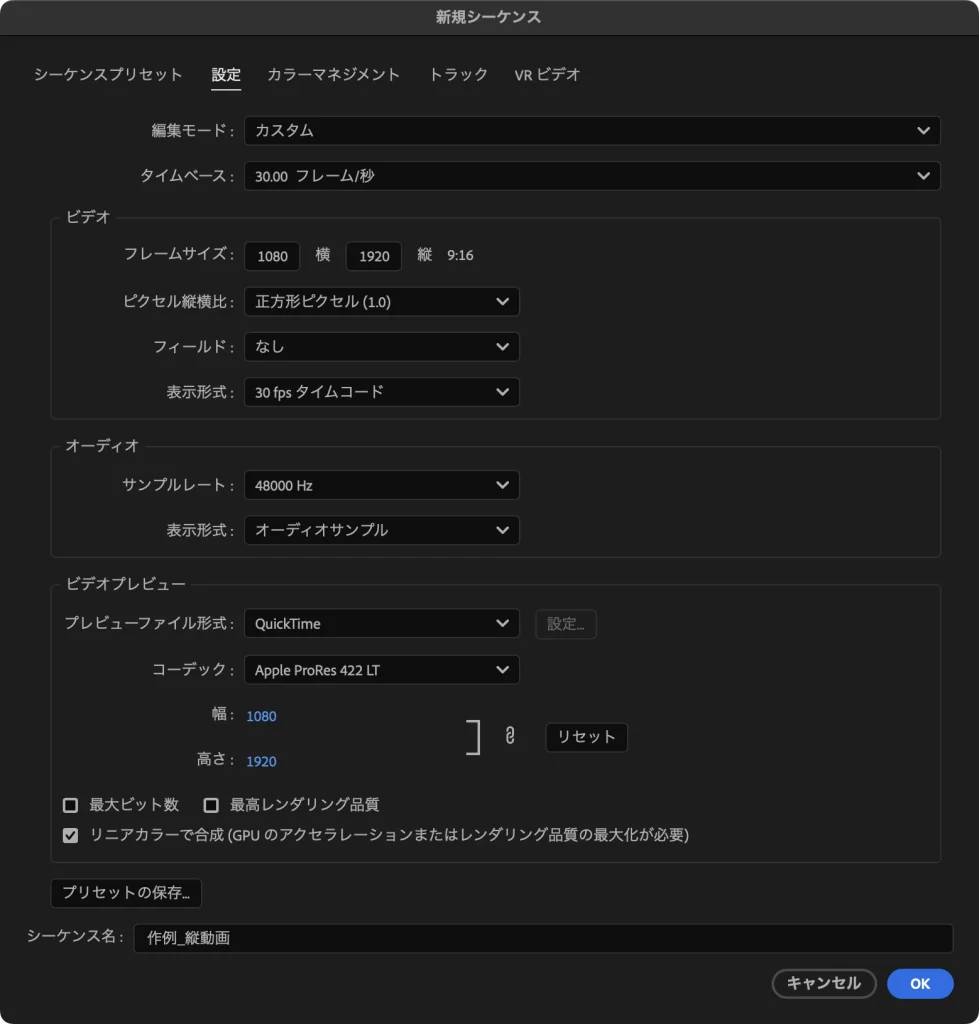This screenshot has width=979, height=1024.
Task: Toggle the aspect ratio link icon
Action: (510, 736)
